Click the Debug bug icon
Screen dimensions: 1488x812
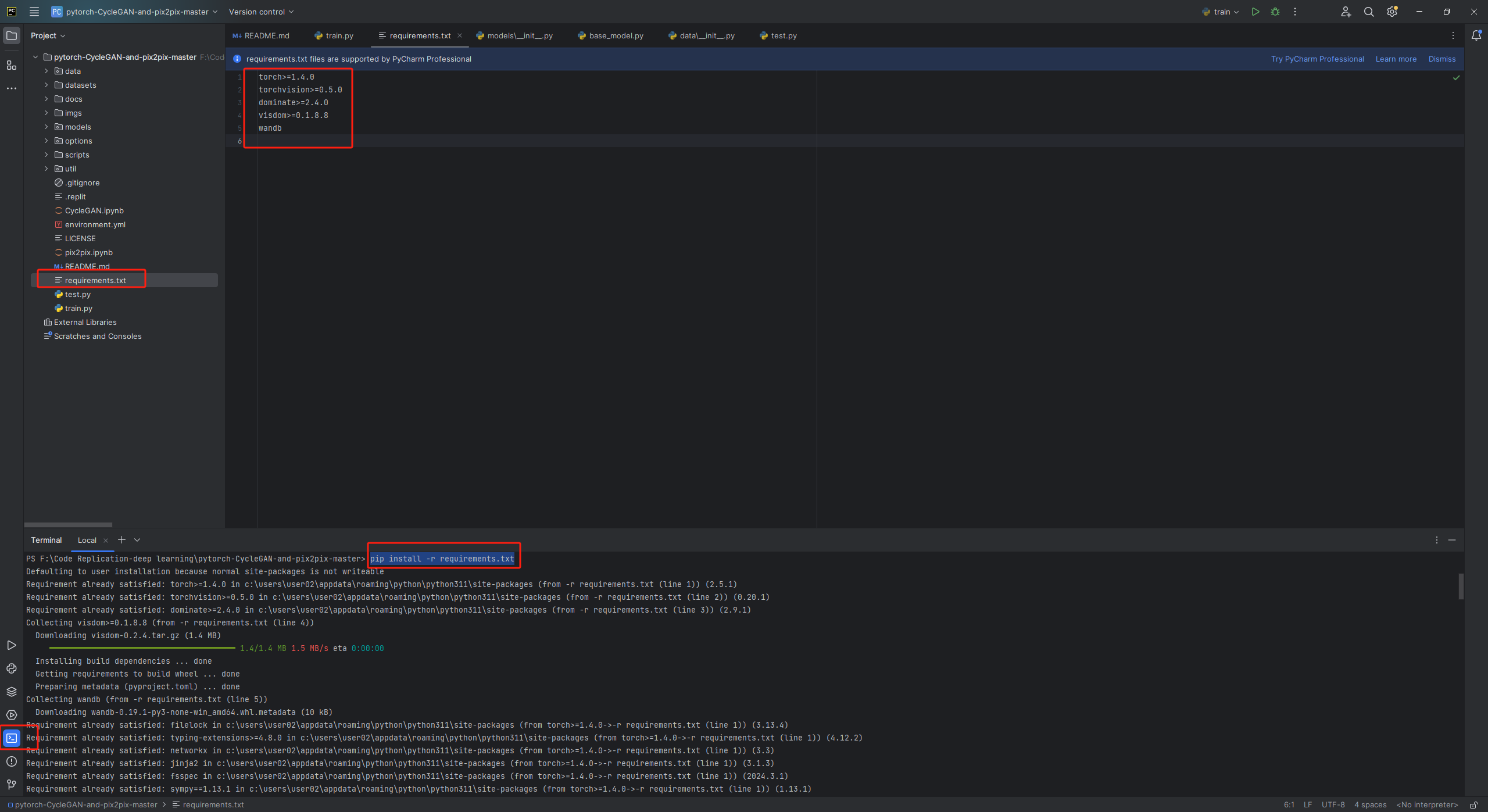(x=1275, y=12)
